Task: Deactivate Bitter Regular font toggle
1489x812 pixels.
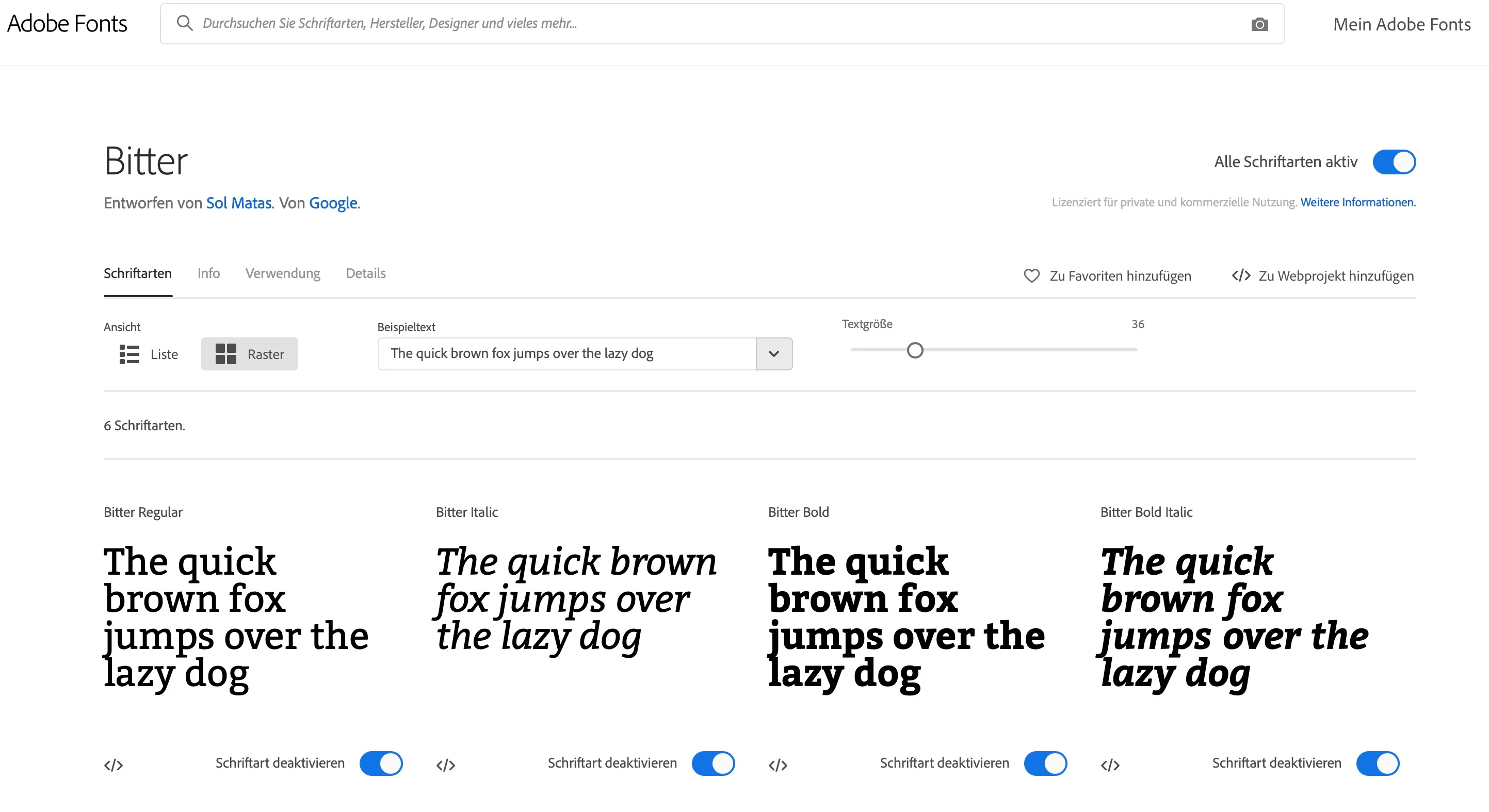Action: pyautogui.click(x=381, y=763)
